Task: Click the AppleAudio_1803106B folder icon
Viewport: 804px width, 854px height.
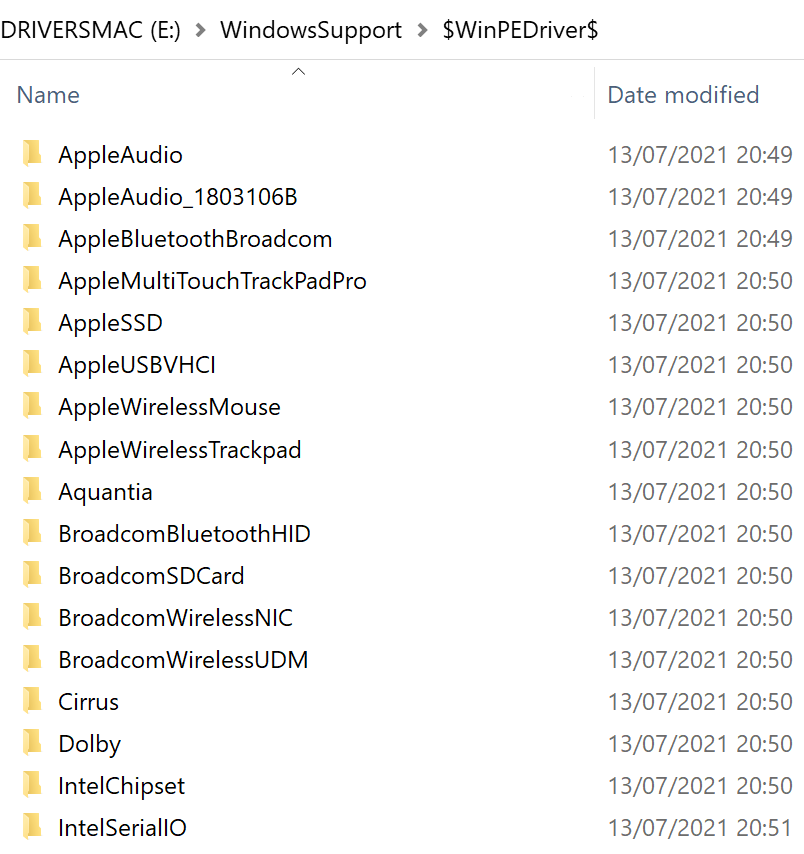Action: point(32,195)
